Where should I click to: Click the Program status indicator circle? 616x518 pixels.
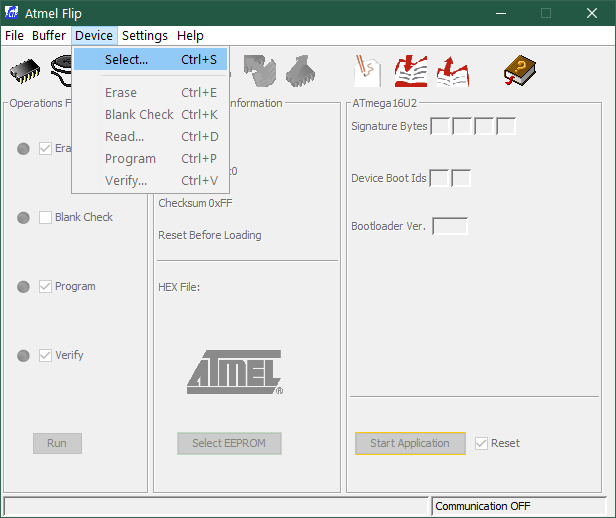[x=23, y=287]
